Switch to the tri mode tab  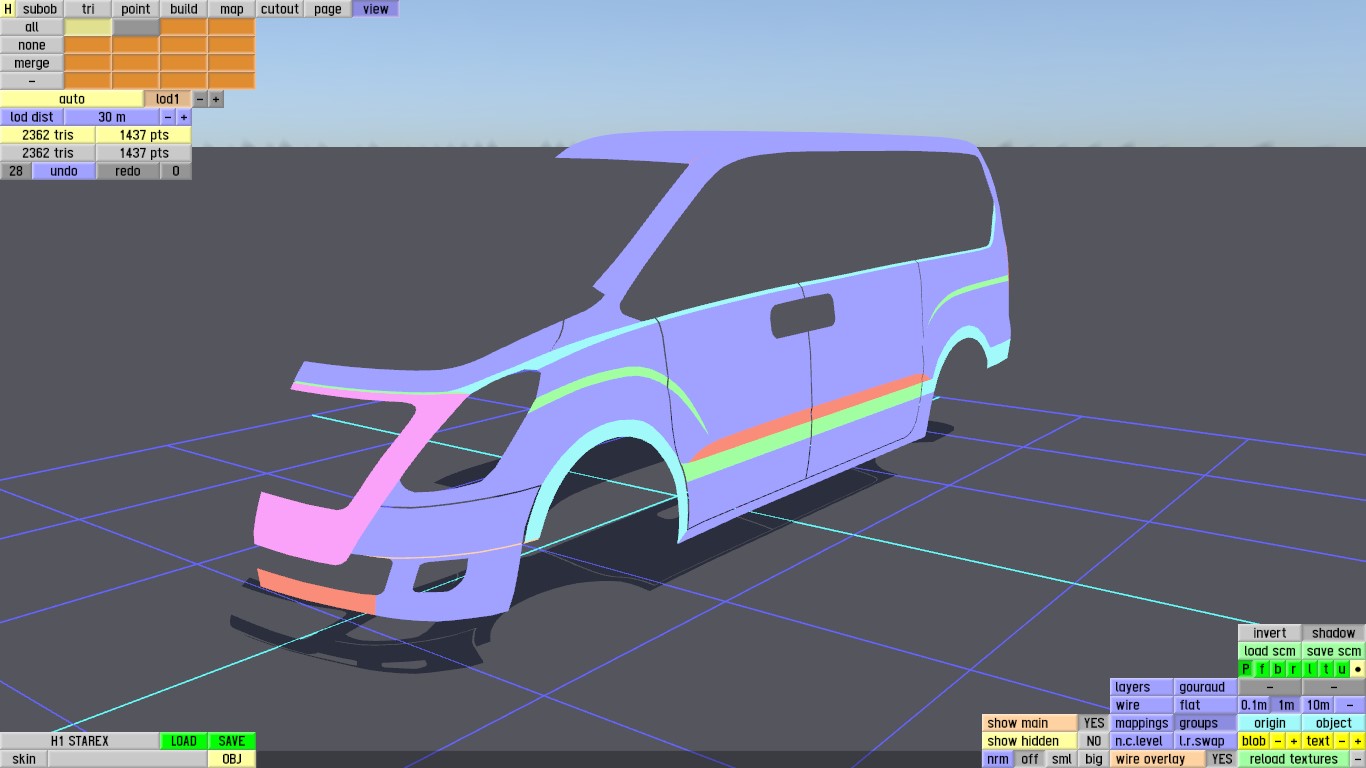click(88, 9)
